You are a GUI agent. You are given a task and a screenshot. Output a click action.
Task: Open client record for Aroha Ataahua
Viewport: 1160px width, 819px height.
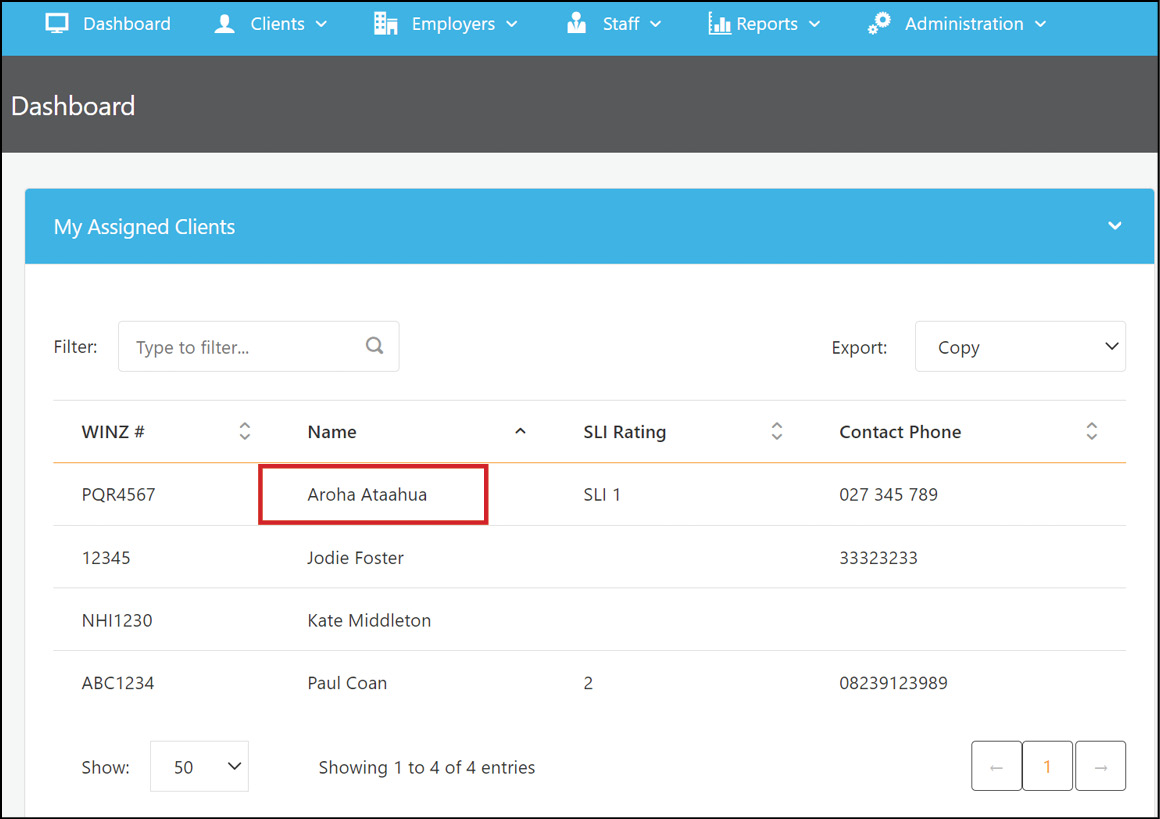coord(369,494)
